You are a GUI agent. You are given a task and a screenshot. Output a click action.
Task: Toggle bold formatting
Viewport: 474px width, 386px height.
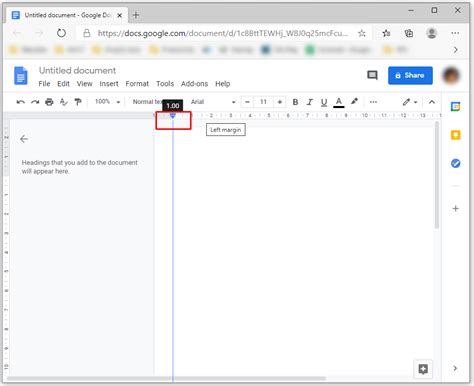click(295, 102)
